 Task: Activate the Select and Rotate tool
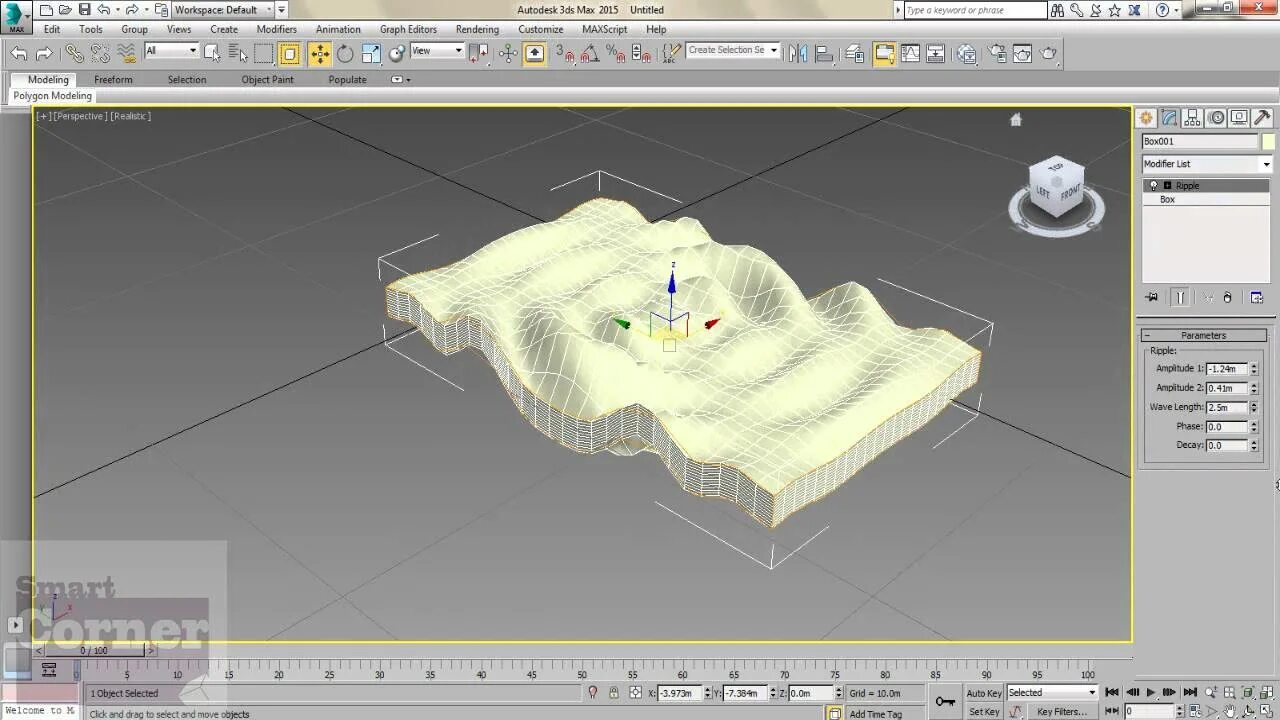click(345, 52)
